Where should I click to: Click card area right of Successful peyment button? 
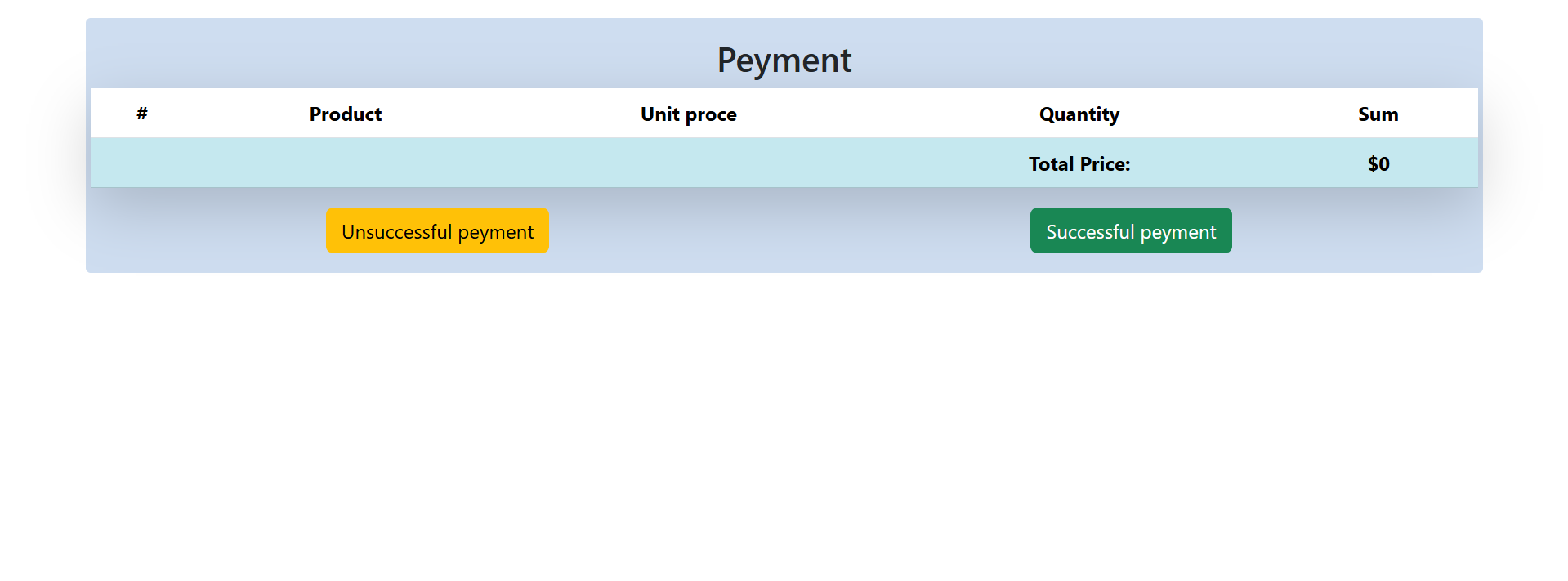[x=1356, y=231]
